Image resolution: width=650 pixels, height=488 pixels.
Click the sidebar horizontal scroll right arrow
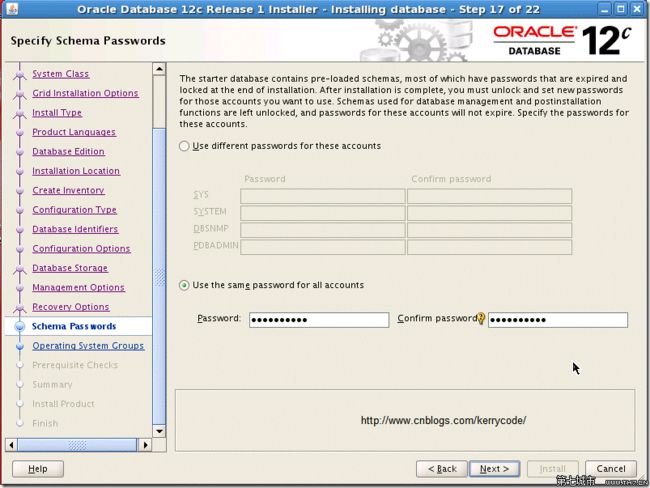(145, 445)
